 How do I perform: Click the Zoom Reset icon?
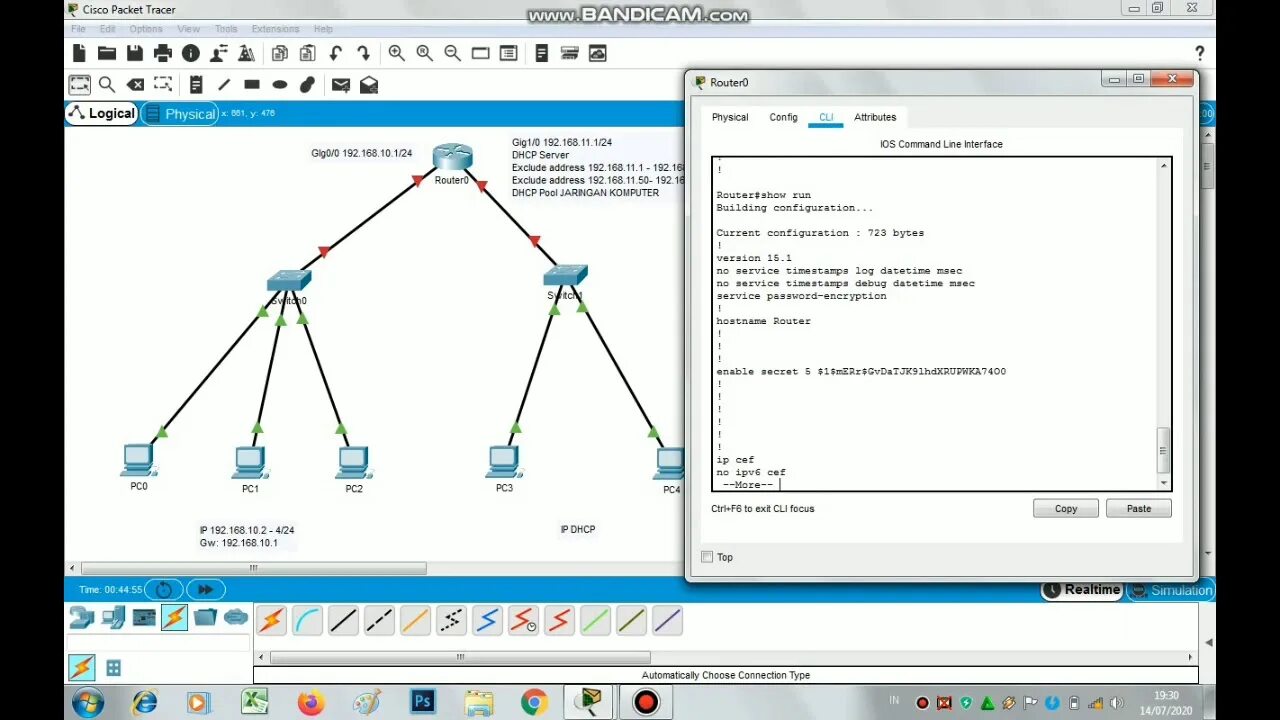point(425,53)
